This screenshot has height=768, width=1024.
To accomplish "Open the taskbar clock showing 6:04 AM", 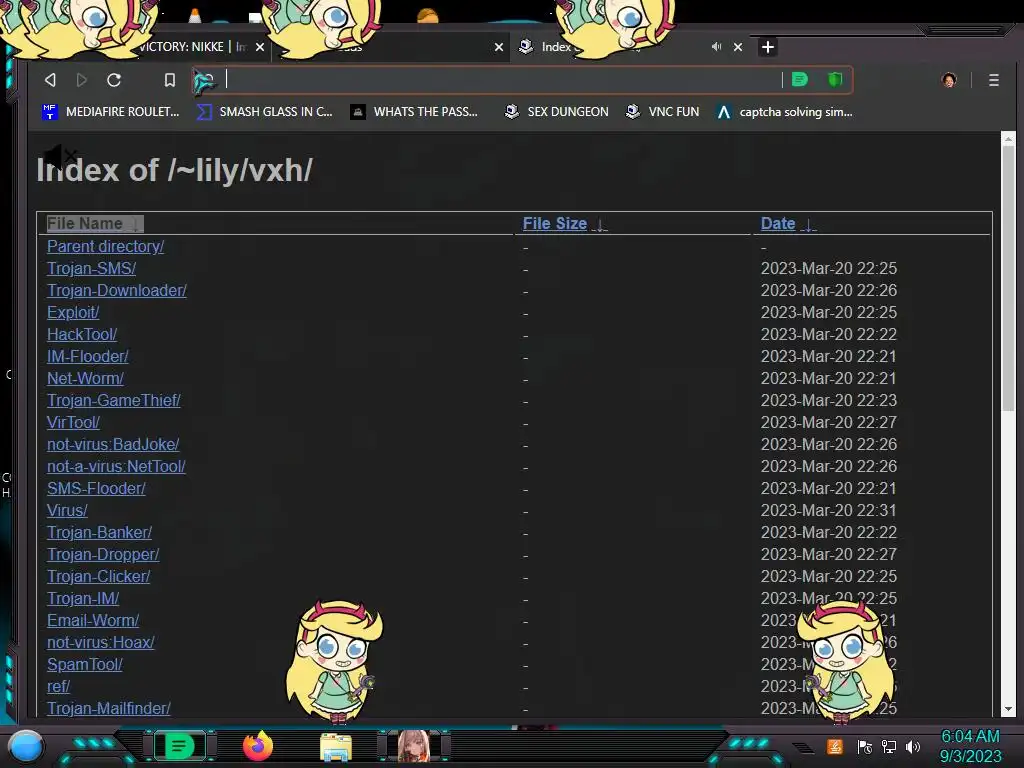I will (970, 746).
